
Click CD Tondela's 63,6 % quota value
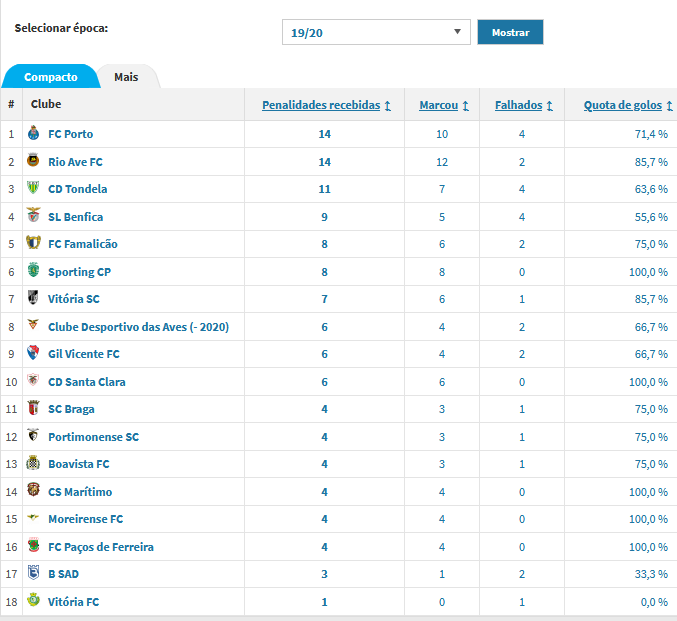[x=651, y=189]
